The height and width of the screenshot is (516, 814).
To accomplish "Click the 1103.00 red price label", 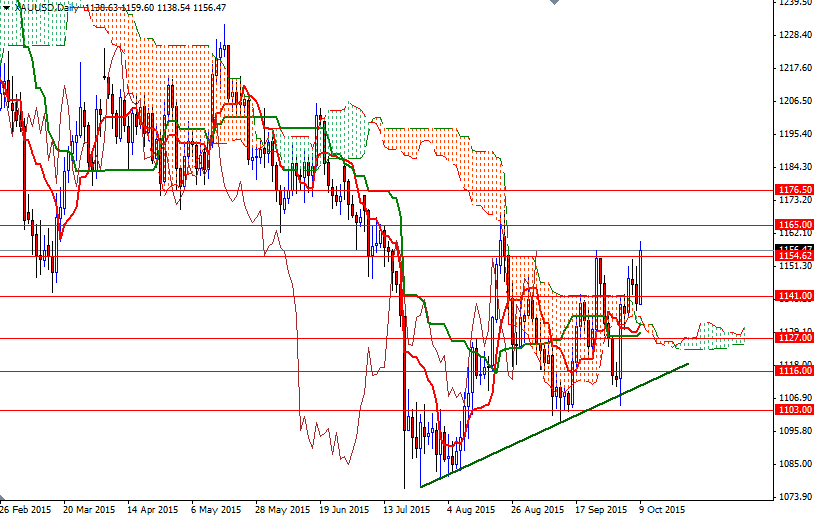I will point(793,410).
